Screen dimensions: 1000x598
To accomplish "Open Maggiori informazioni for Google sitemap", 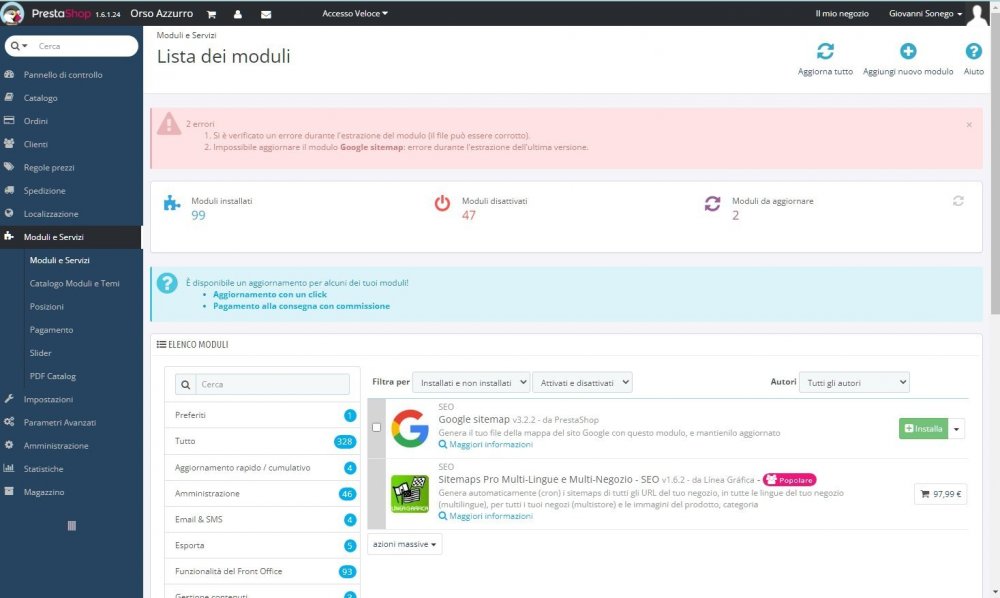I will pos(486,444).
